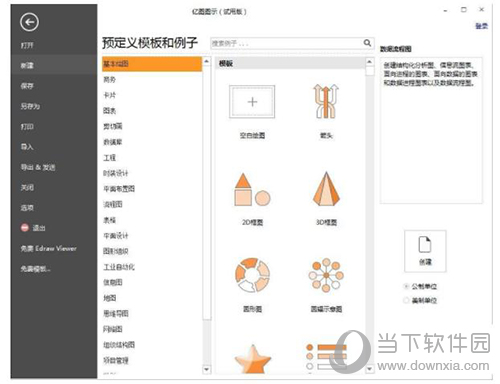Click the magnifier search icon
The height and width of the screenshot is (384, 500).
pyautogui.click(x=367, y=43)
